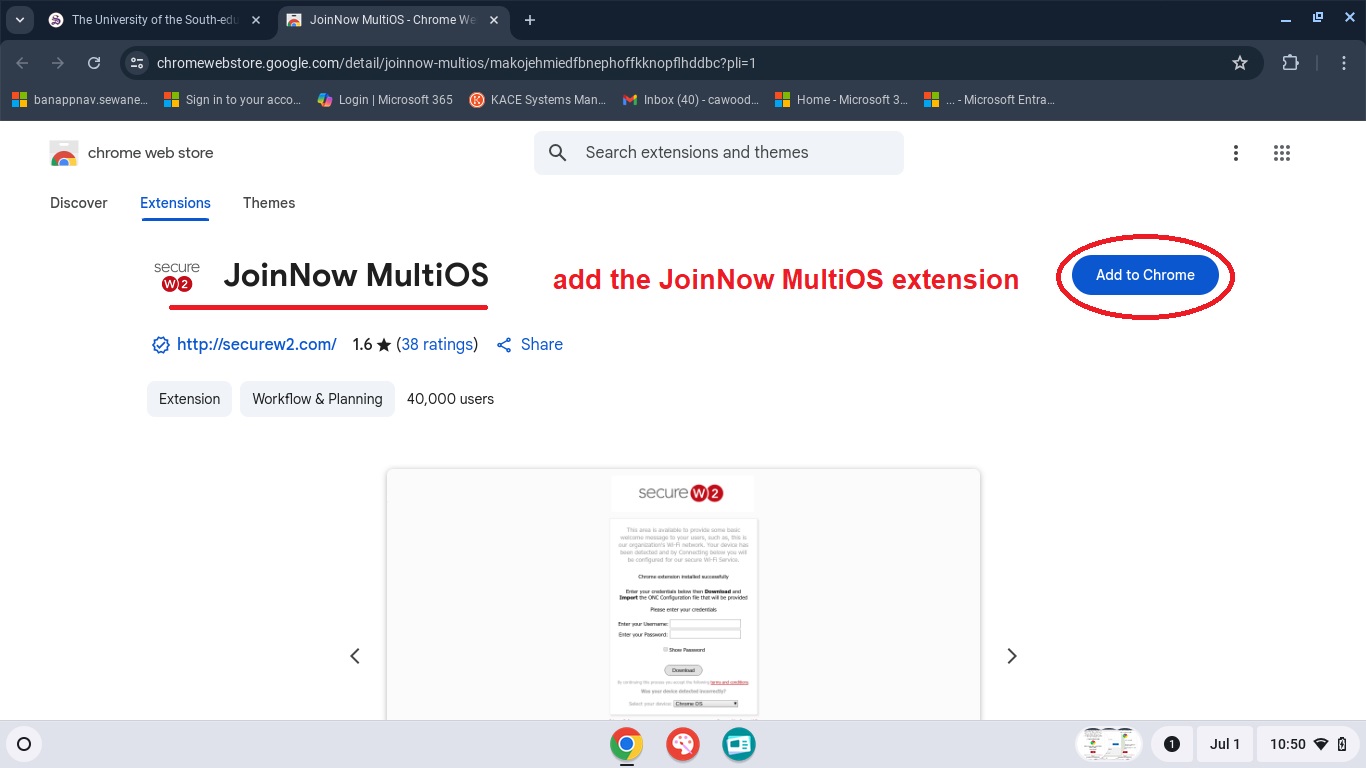The image size is (1366, 768).
Task: Open the paint palette app in shelf
Action: [683, 744]
